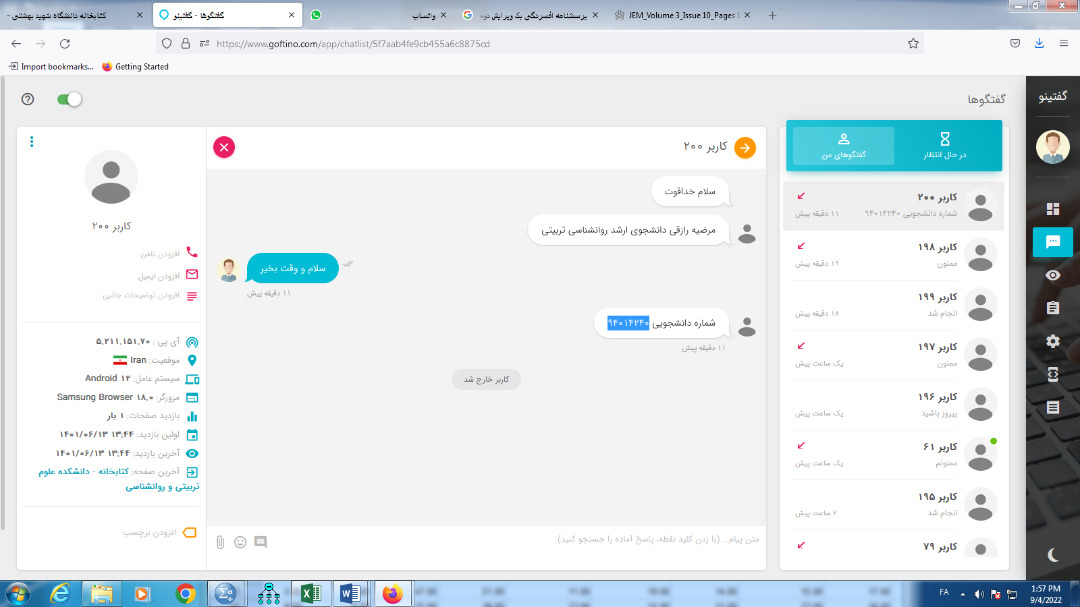Open the clipboard reports icon in sidebar
Image resolution: width=1080 pixels, height=607 pixels.
point(1052,308)
